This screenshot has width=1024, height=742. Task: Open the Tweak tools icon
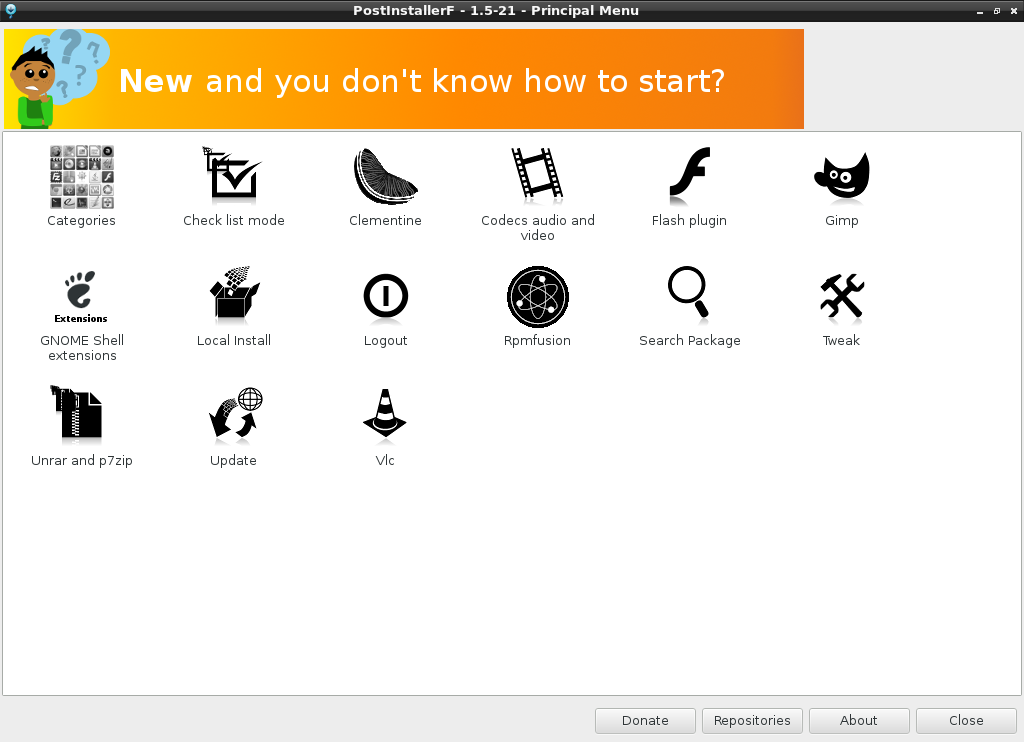tap(842, 297)
